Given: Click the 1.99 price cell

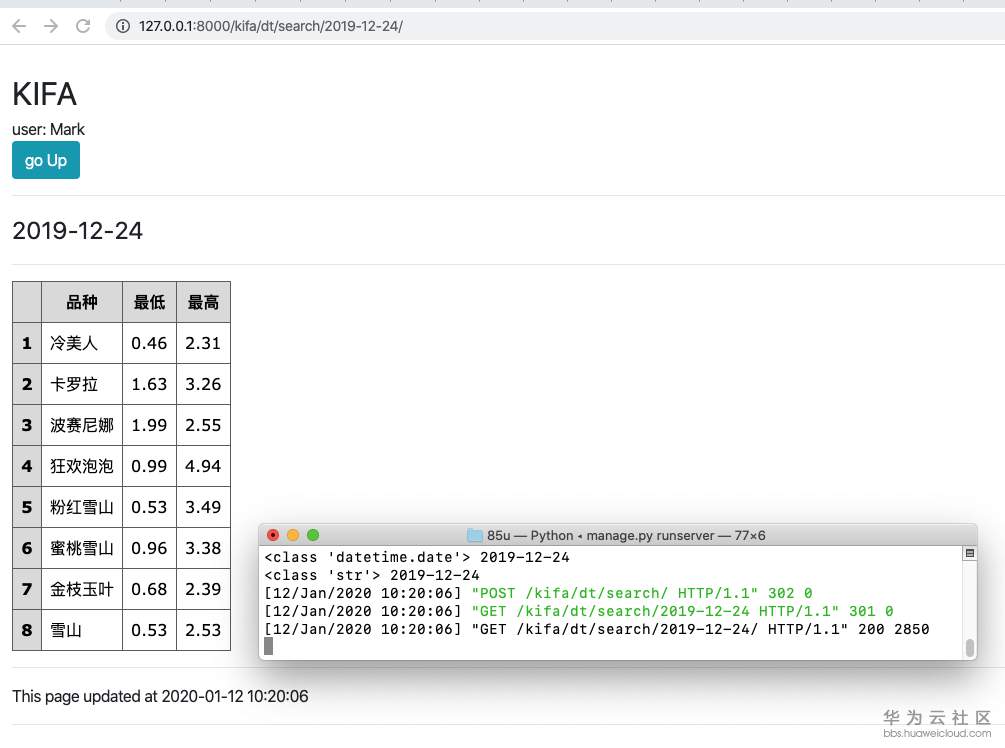Looking at the screenshot, I should (x=149, y=425).
